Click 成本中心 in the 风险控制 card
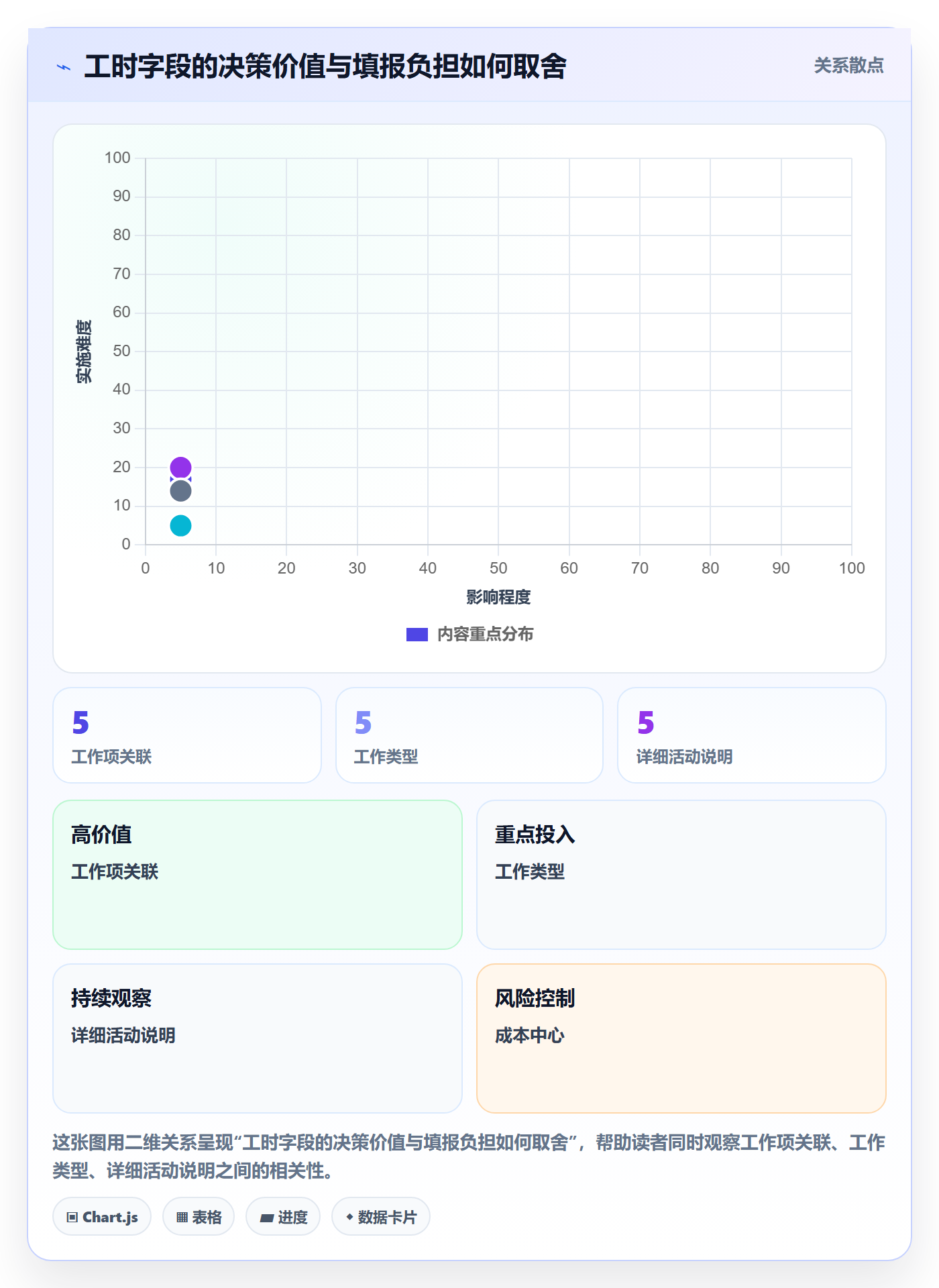The height and width of the screenshot is (1288, 939). click(x=530, y=1036)
